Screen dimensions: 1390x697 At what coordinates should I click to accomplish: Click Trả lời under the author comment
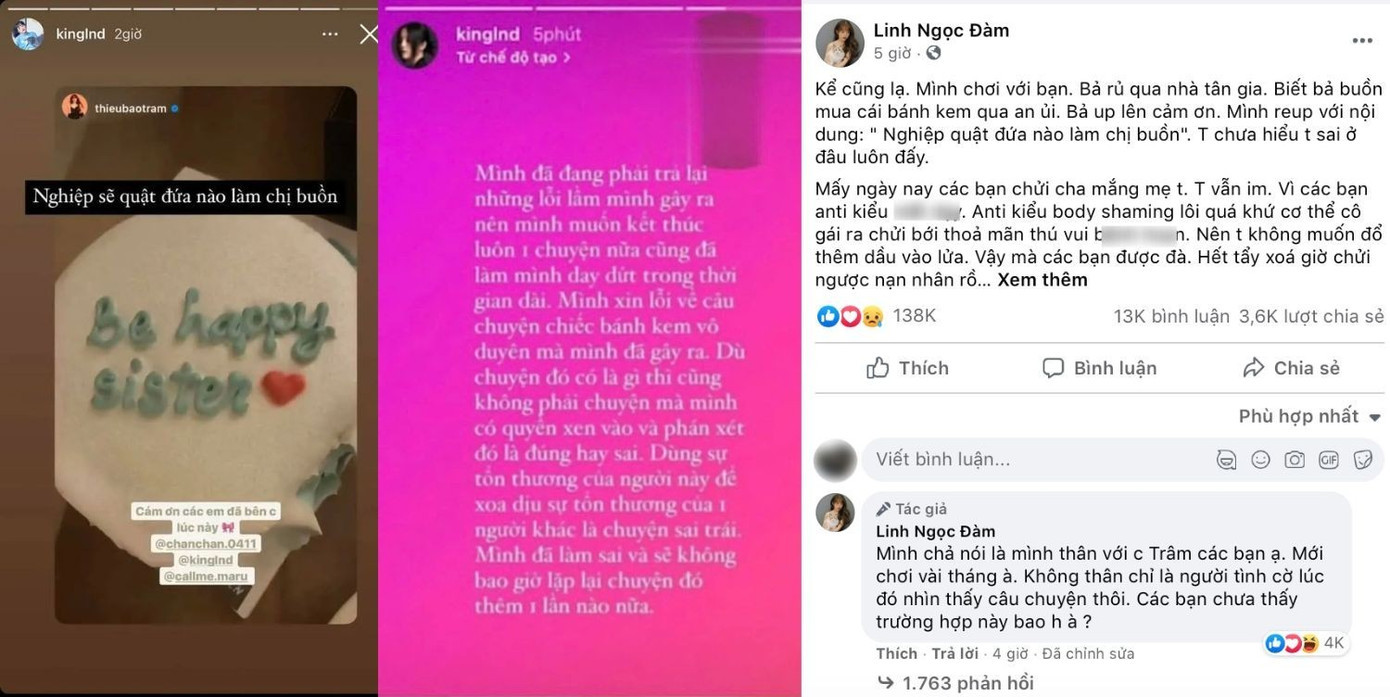tap(955, 653)
